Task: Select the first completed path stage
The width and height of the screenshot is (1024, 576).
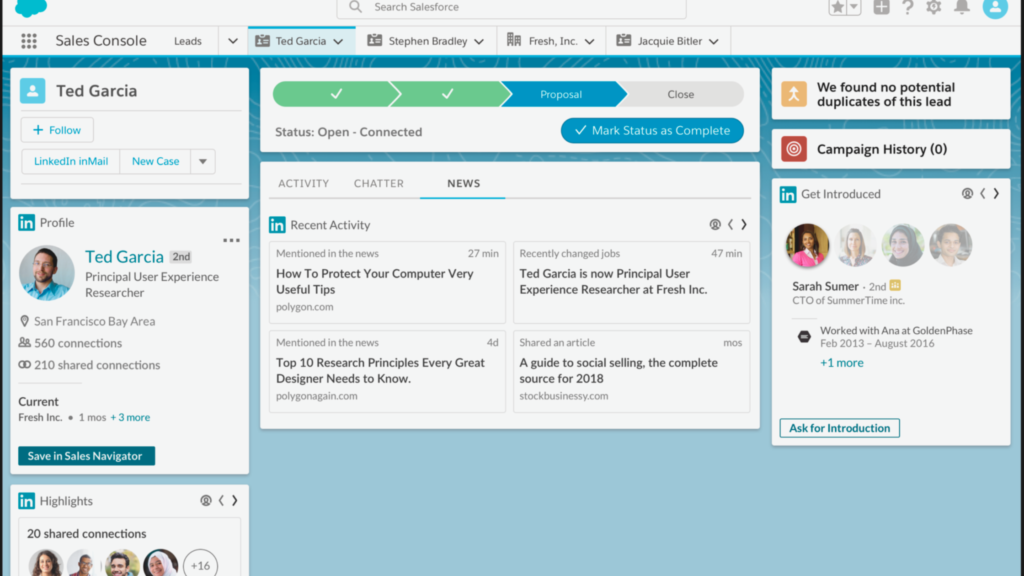Action: 334,95
